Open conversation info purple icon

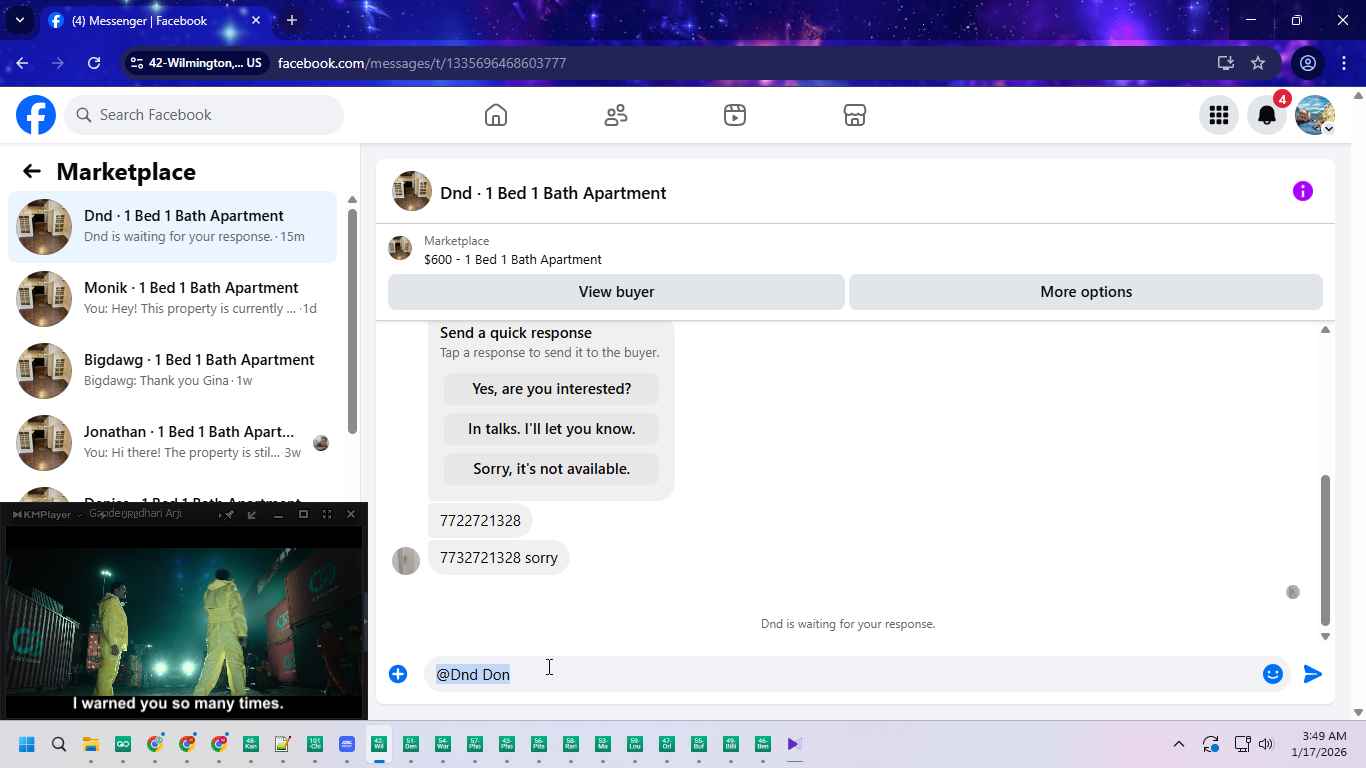[x=1302, y=191]
